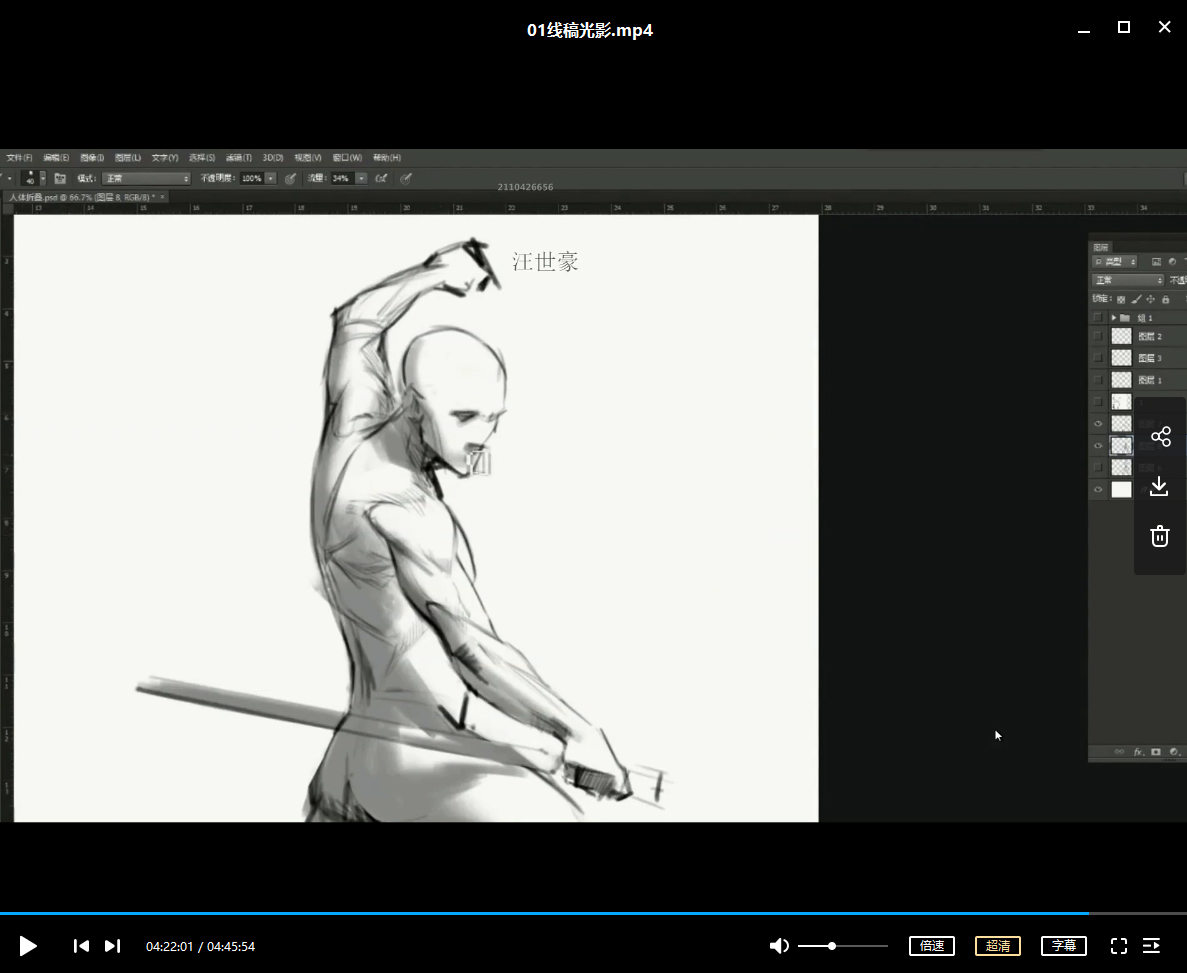The width and height of the screenshot is (1187, 973).
Task: Play the video
Action: 28,946
